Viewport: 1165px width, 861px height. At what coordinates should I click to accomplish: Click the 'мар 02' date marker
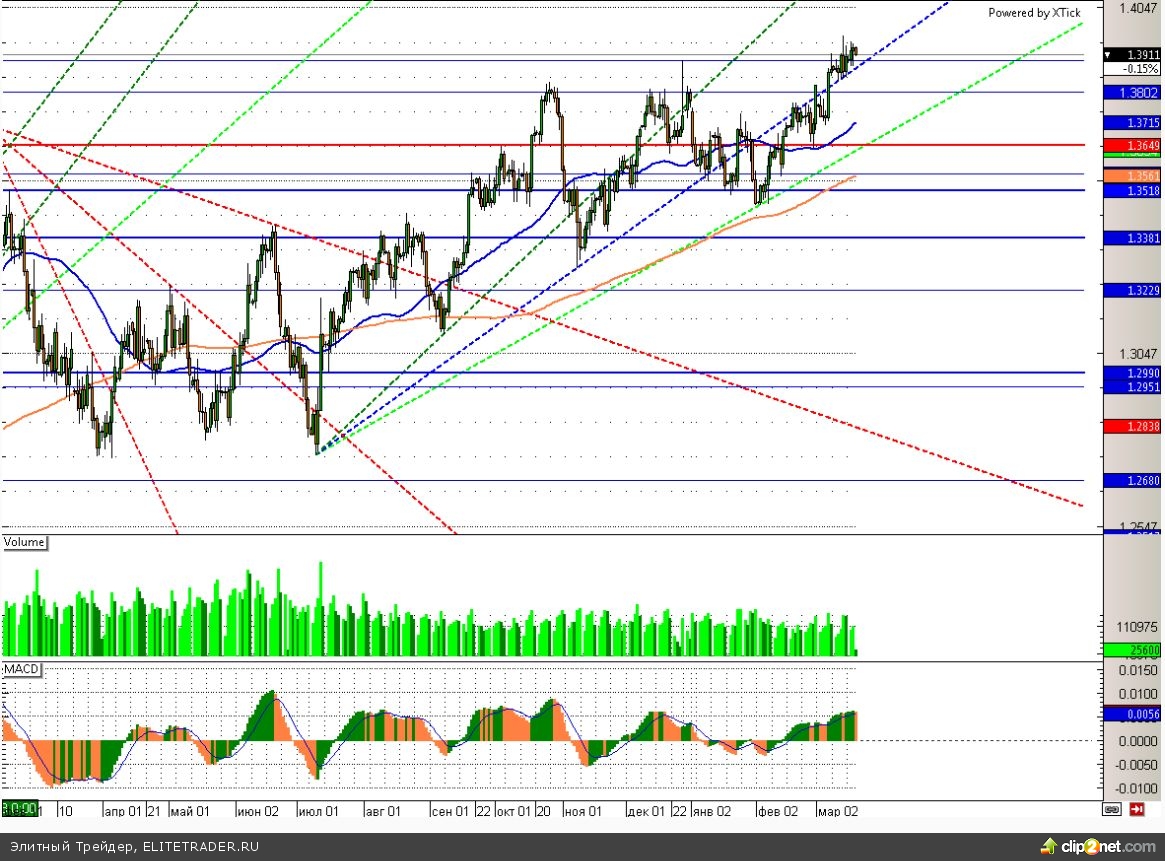tap(838, 810)
